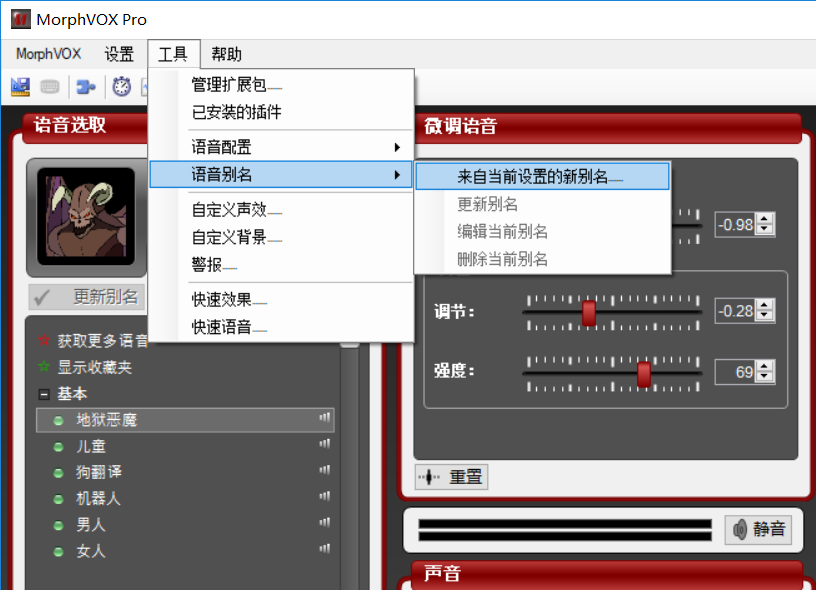
Task: Increase the 强度 69 value up arrow
Action: (x=764, y=366)
